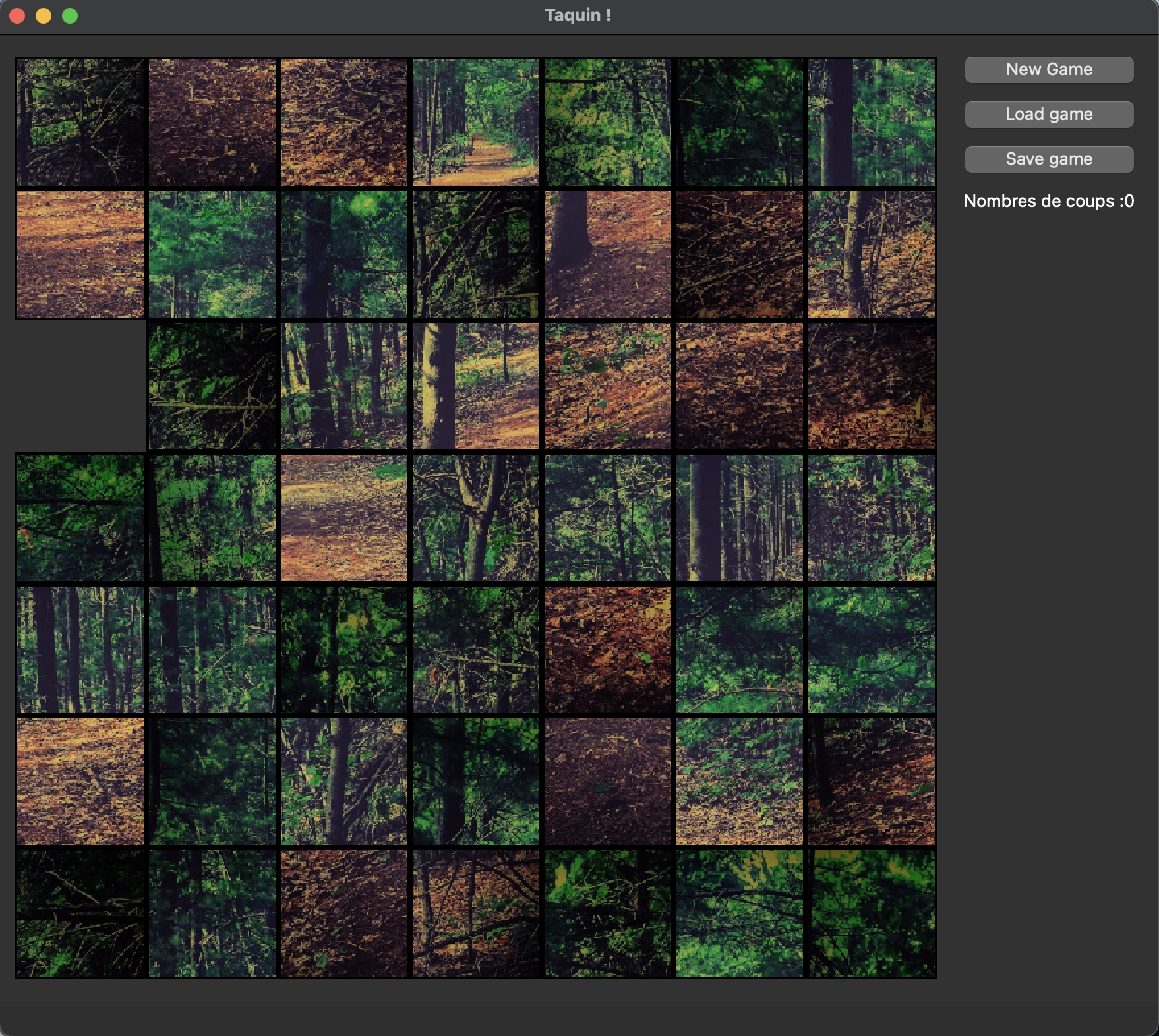1159x1036 pixels.
Task: Click the empty slot in the puzzle grid
Action: pyautogui.click(x=80, y=386)
